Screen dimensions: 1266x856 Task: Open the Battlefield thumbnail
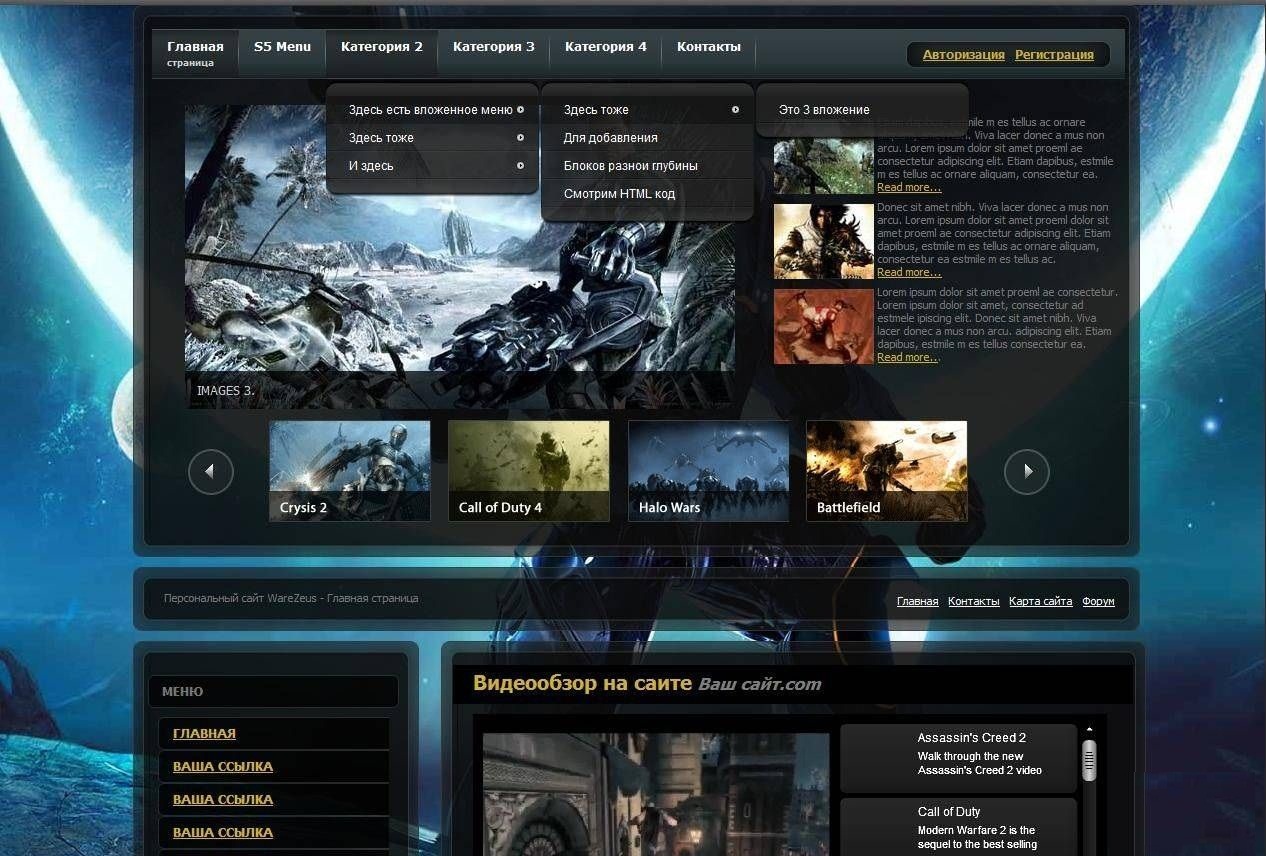pyautogui.click(x=887, y=471)
